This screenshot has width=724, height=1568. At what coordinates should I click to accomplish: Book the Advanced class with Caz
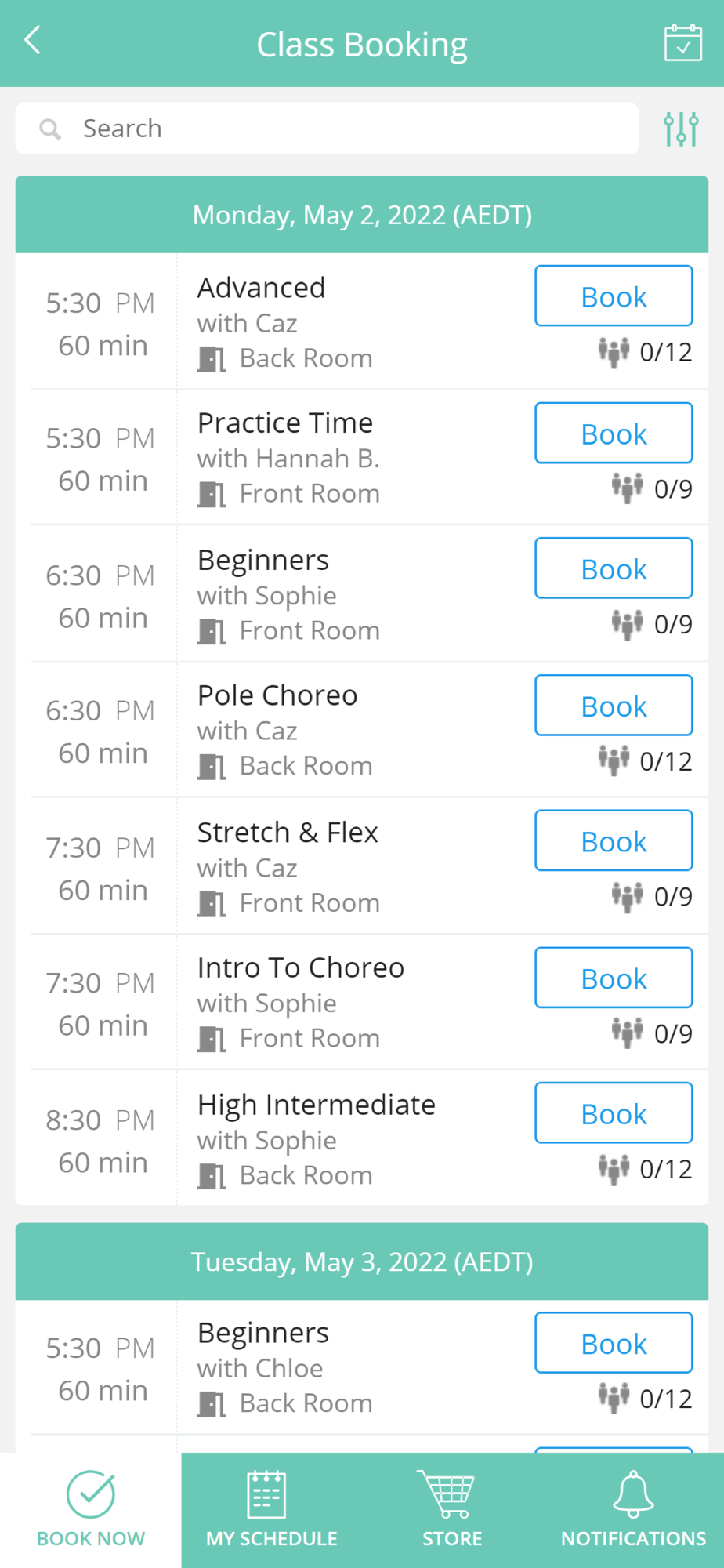pos(614,296)
